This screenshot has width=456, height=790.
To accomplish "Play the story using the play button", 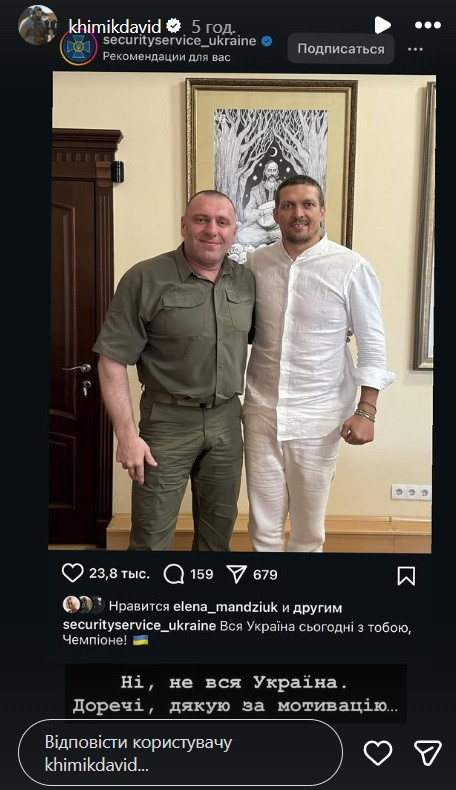I will [x=382, y=25].
